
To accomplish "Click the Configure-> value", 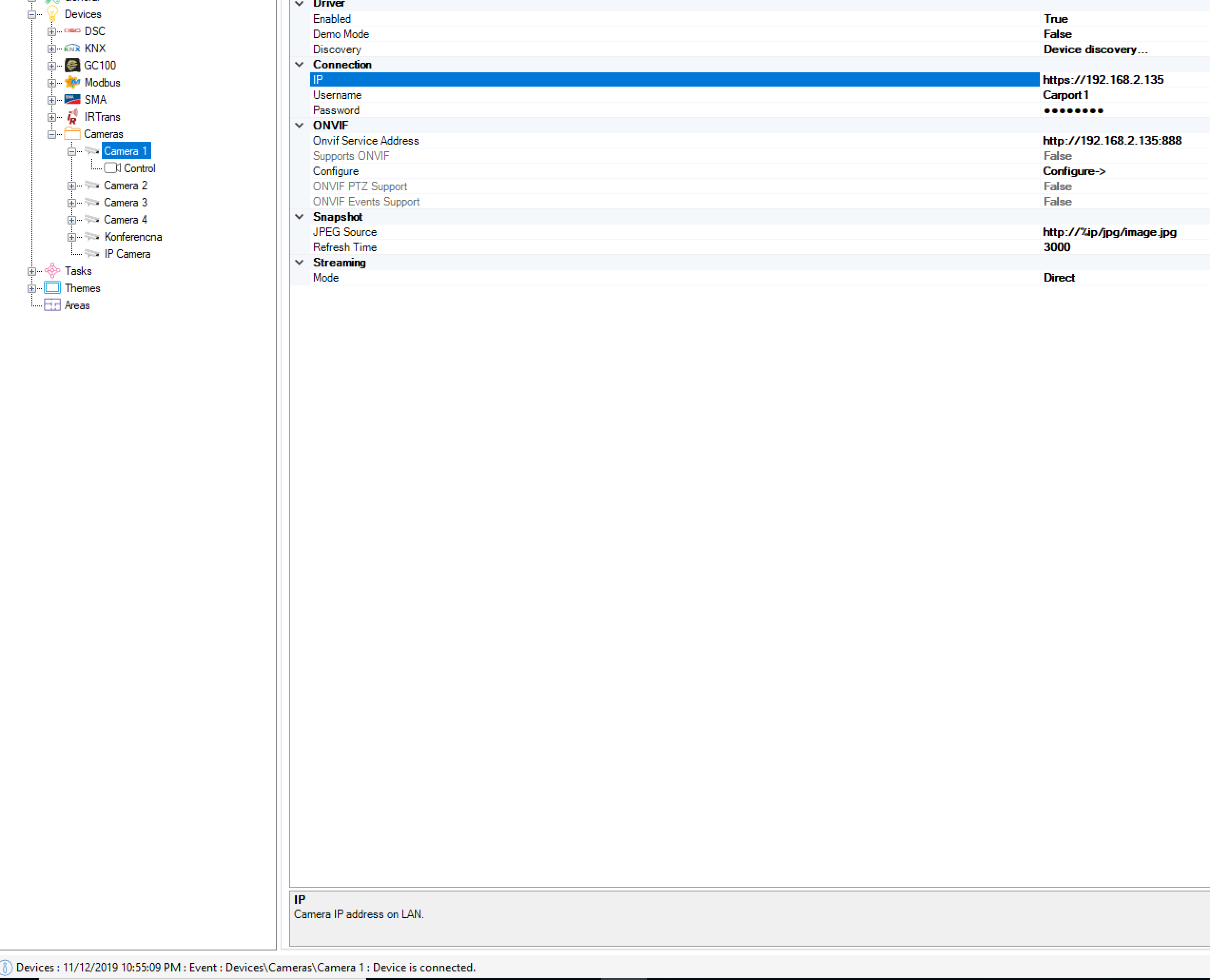I will point(1073,171).
